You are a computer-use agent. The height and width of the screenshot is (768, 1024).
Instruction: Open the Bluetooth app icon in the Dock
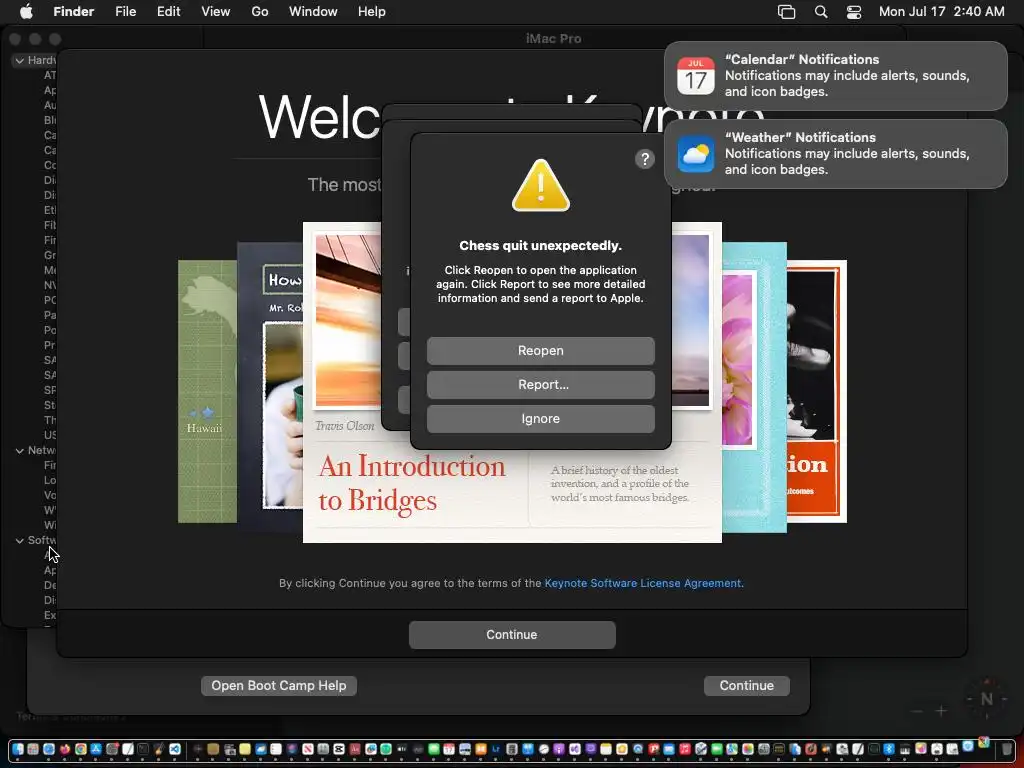point(889,749)
